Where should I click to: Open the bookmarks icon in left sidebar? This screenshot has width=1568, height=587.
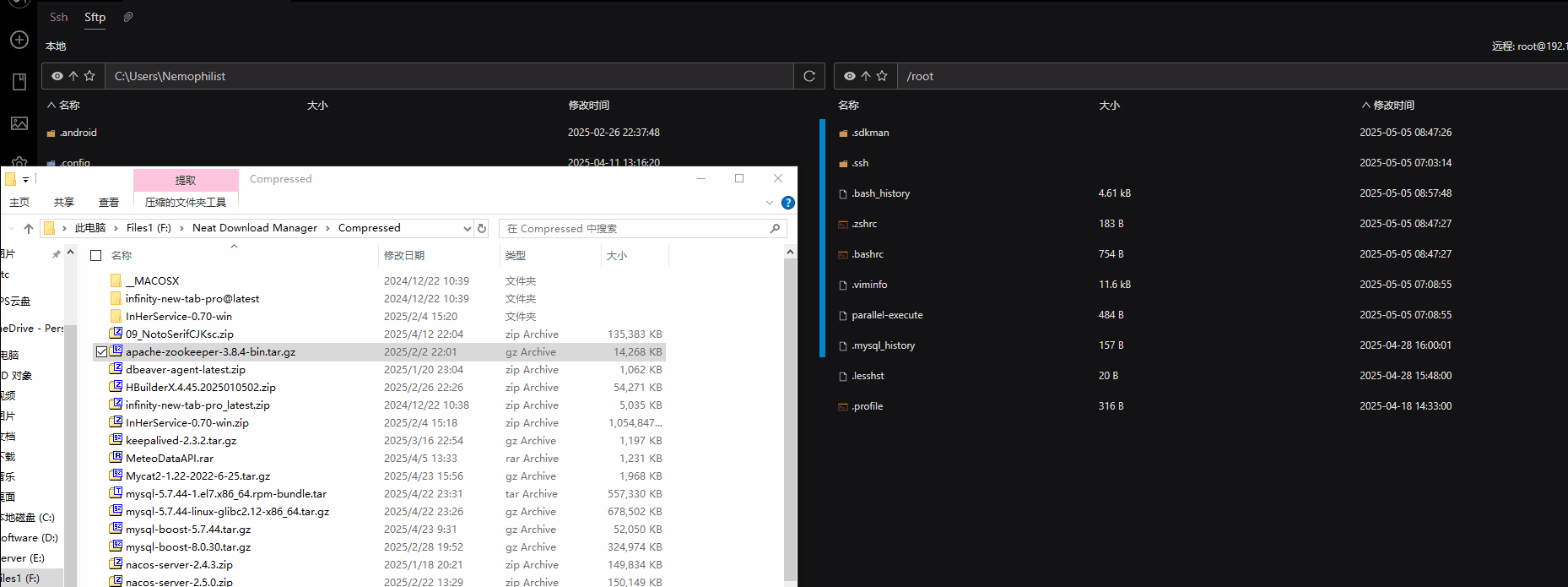click(19, 82)
